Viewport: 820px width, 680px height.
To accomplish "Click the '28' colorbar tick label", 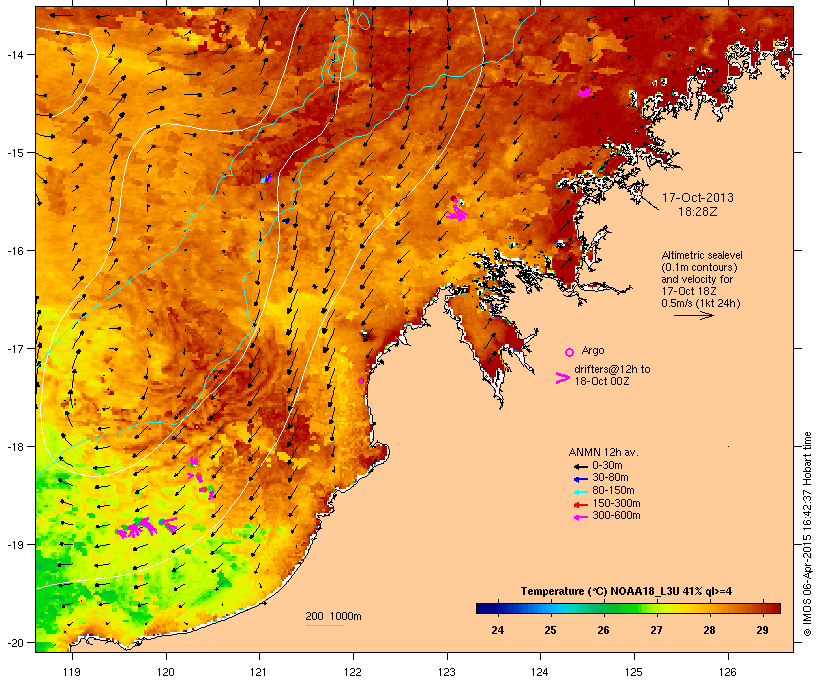I will click(x=709, y=630).
